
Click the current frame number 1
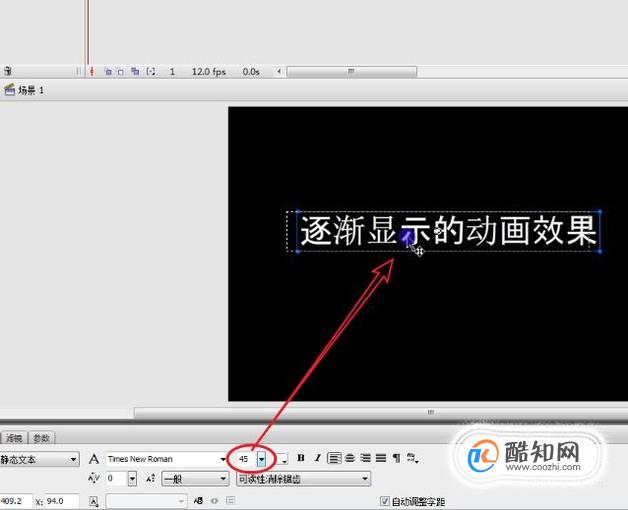click(x=172, y=72)
